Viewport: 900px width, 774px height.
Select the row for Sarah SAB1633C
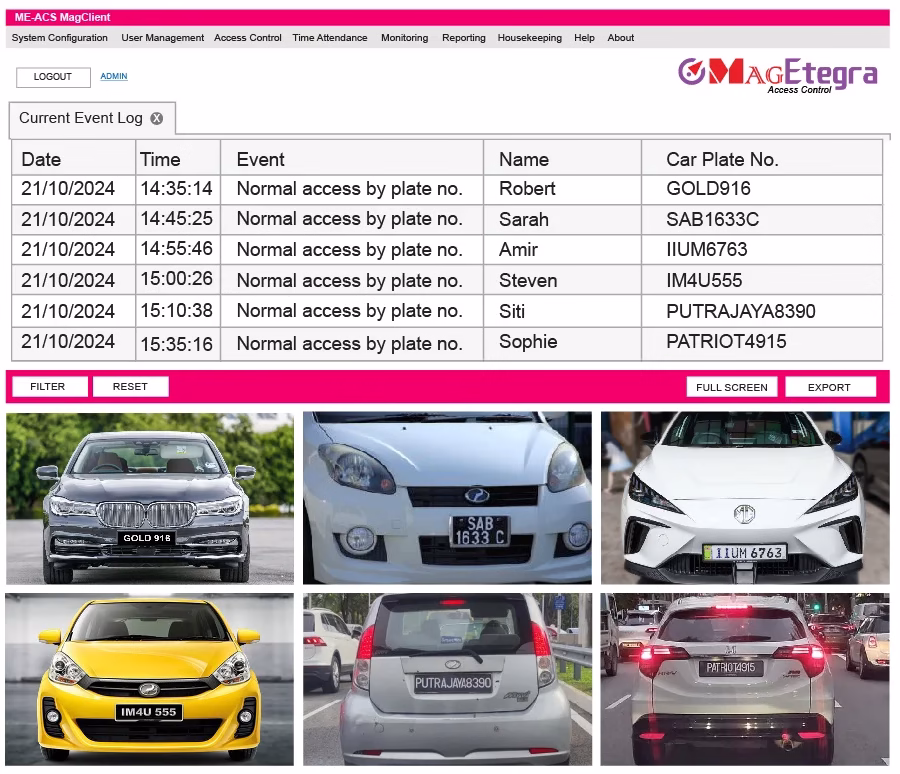tap(447, 219)
